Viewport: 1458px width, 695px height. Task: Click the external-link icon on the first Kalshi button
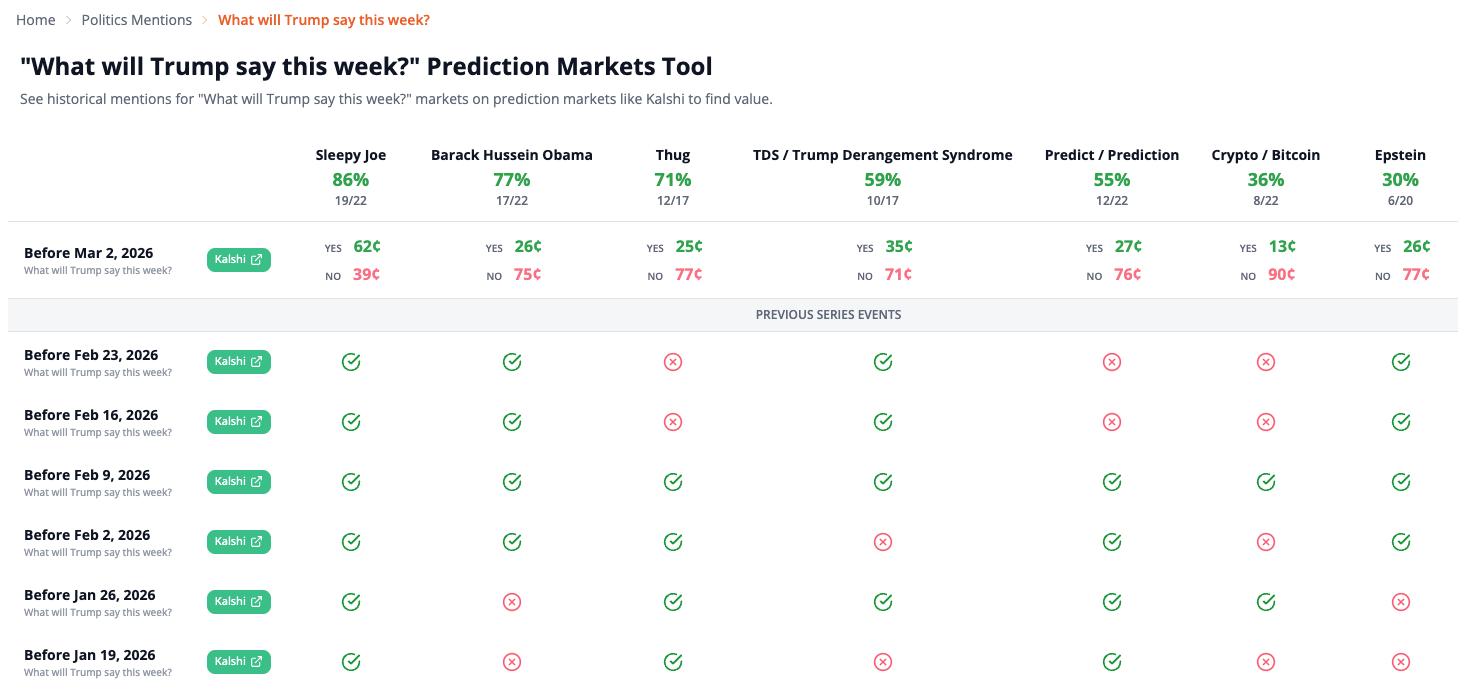click(255, 259)
